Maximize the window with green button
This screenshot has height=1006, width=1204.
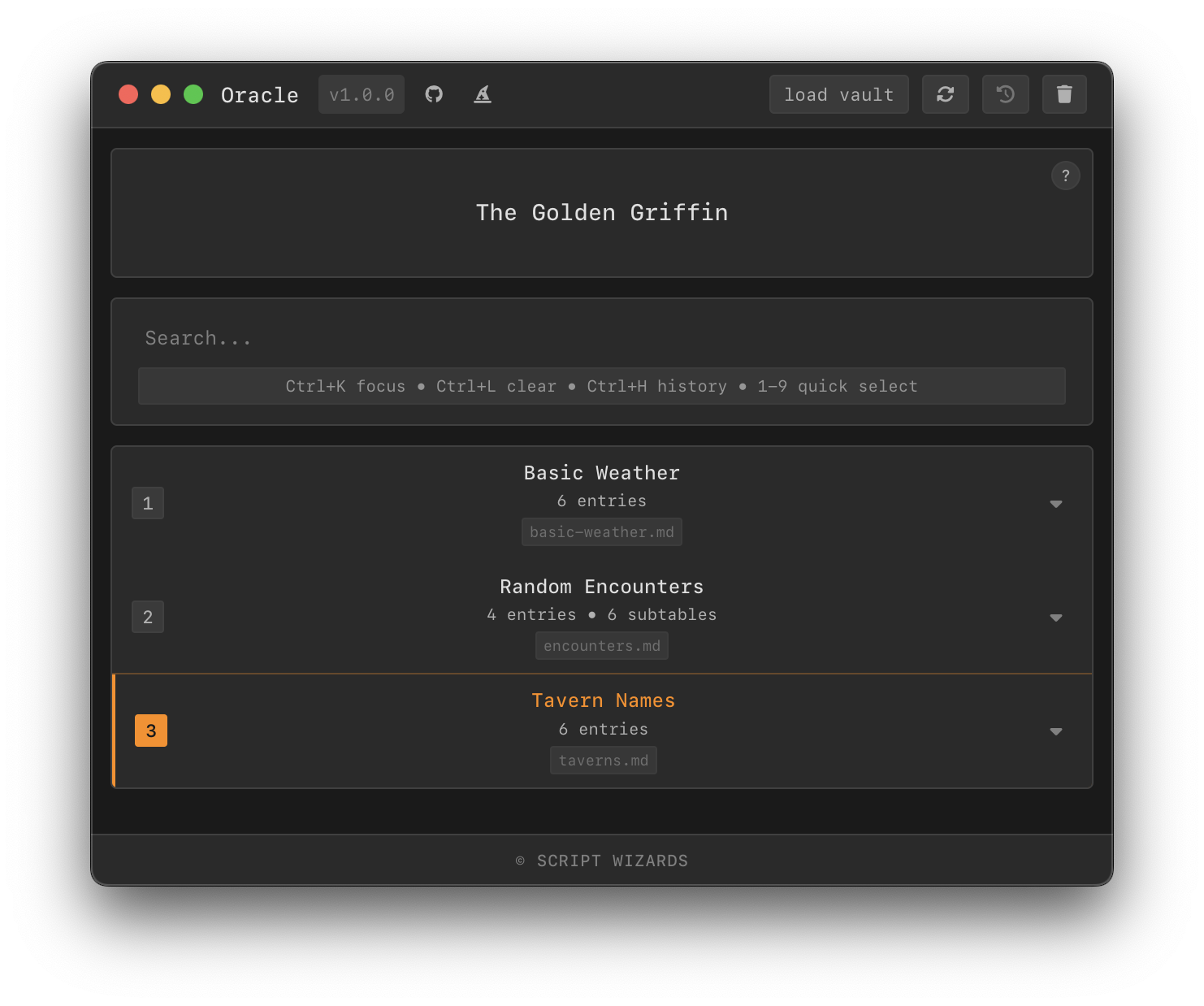pyautogui.click(x=193, y=94)
